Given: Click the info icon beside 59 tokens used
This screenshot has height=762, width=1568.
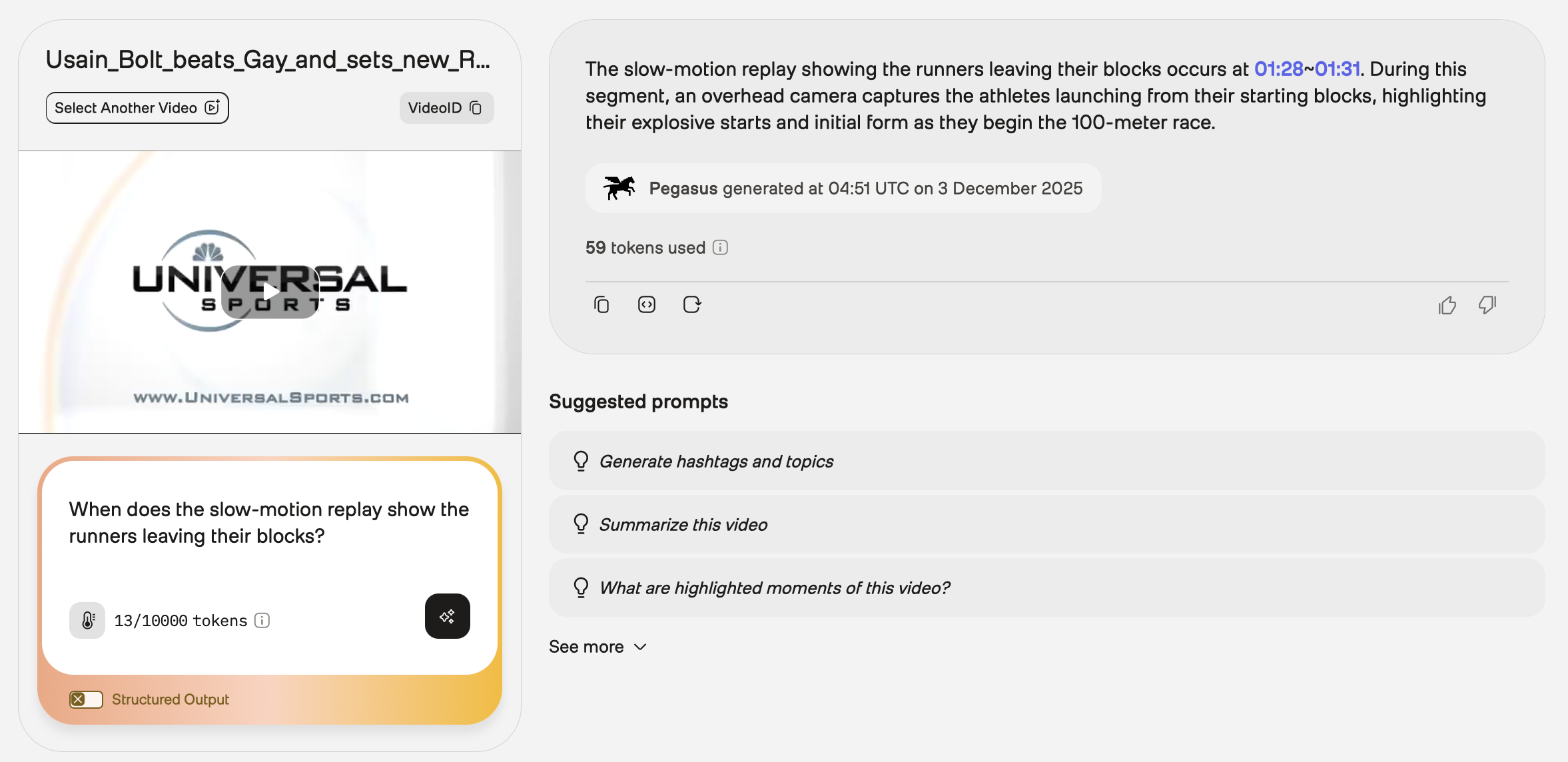Looking at the screenshot, I should [x=720, y=248].
